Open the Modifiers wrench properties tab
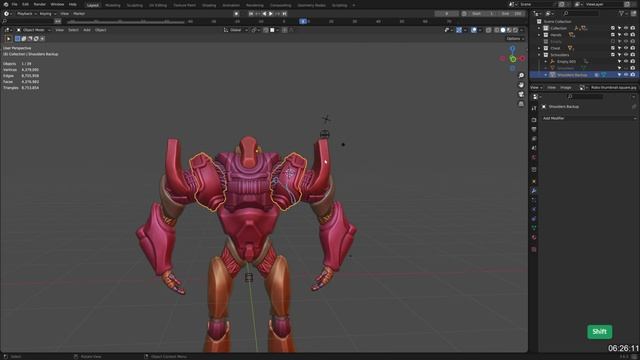640x360 pixels. coord(534,191)
